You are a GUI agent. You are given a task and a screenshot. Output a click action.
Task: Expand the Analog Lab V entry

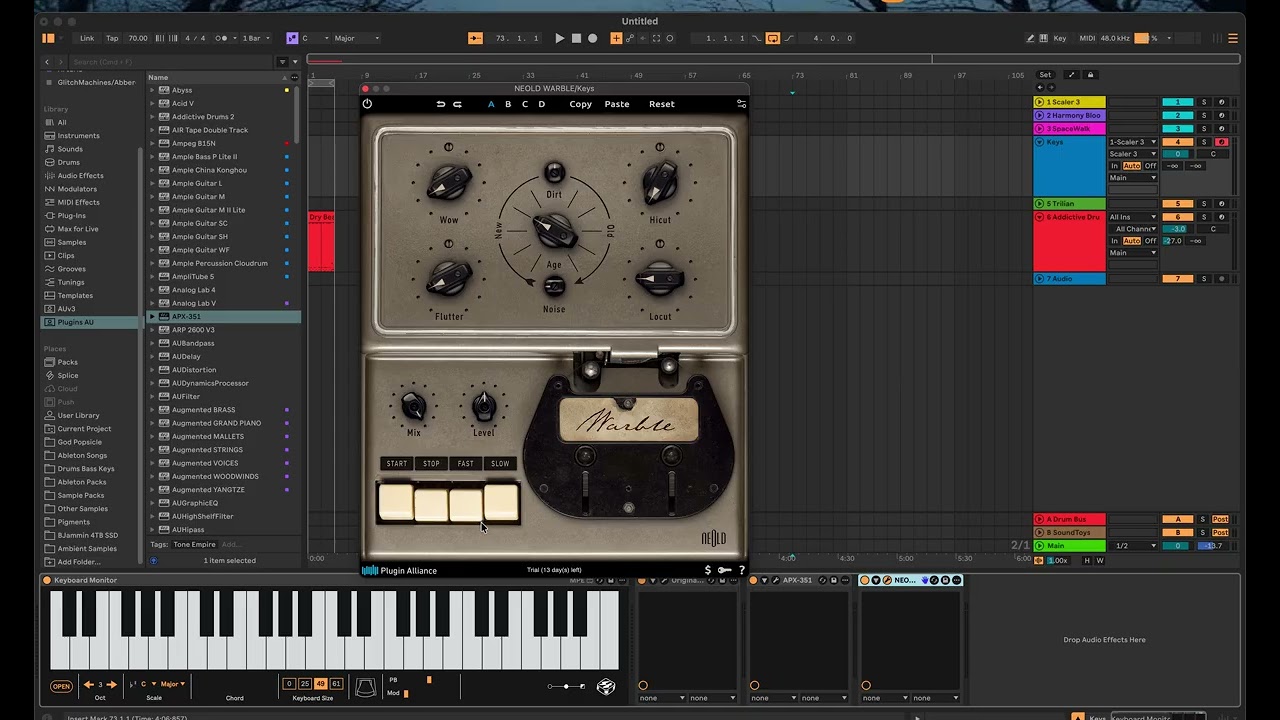[x=153, y=303]
